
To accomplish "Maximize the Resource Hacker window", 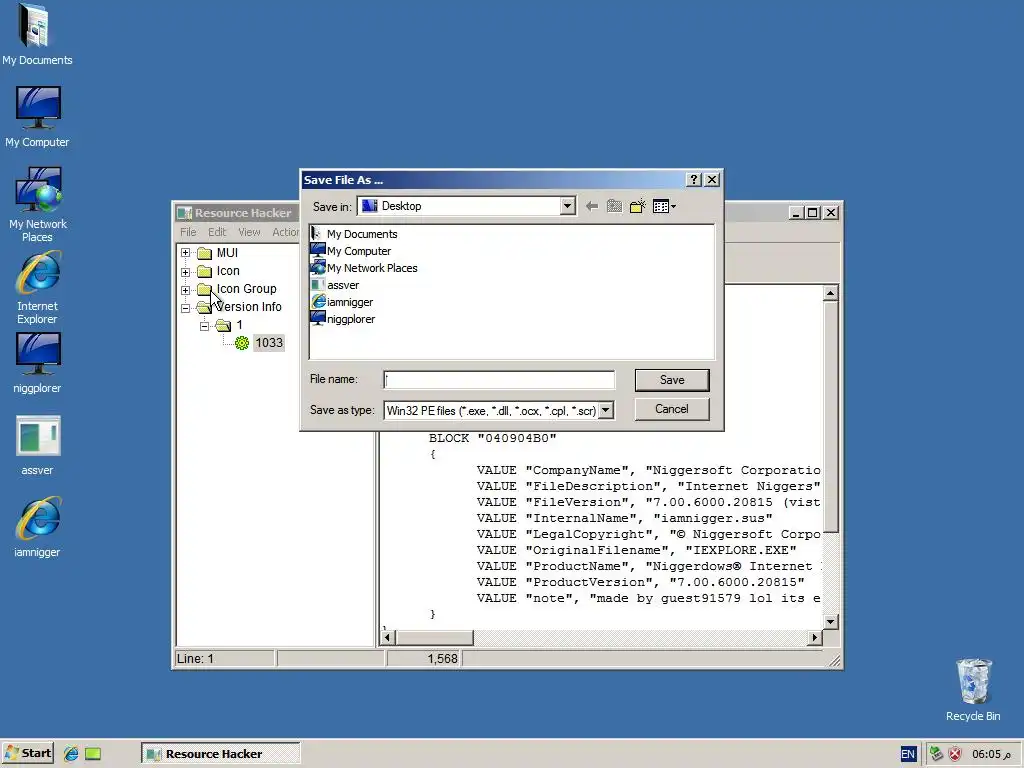I will tap(812, 213).
